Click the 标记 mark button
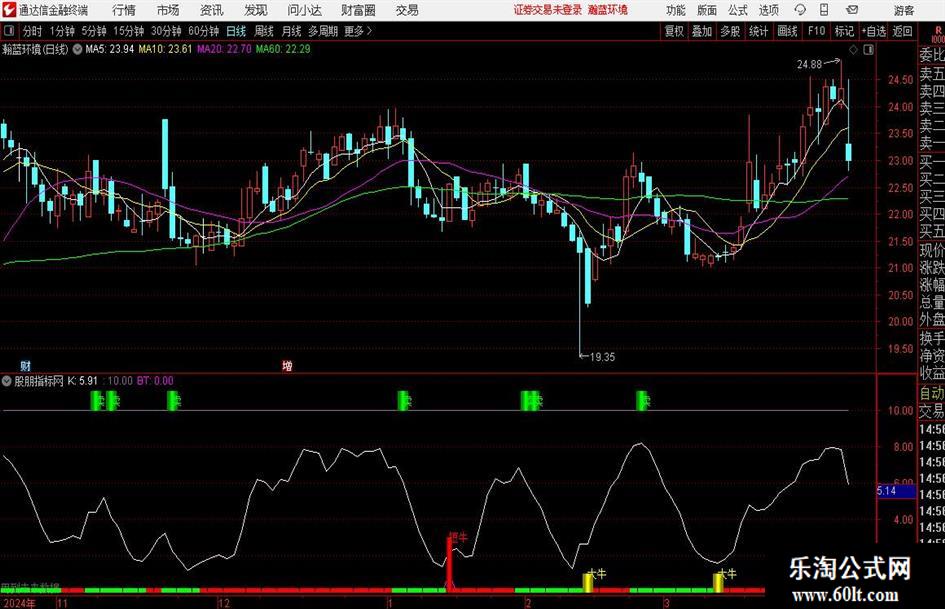945x609 pixels. click(x=844, y=31)
